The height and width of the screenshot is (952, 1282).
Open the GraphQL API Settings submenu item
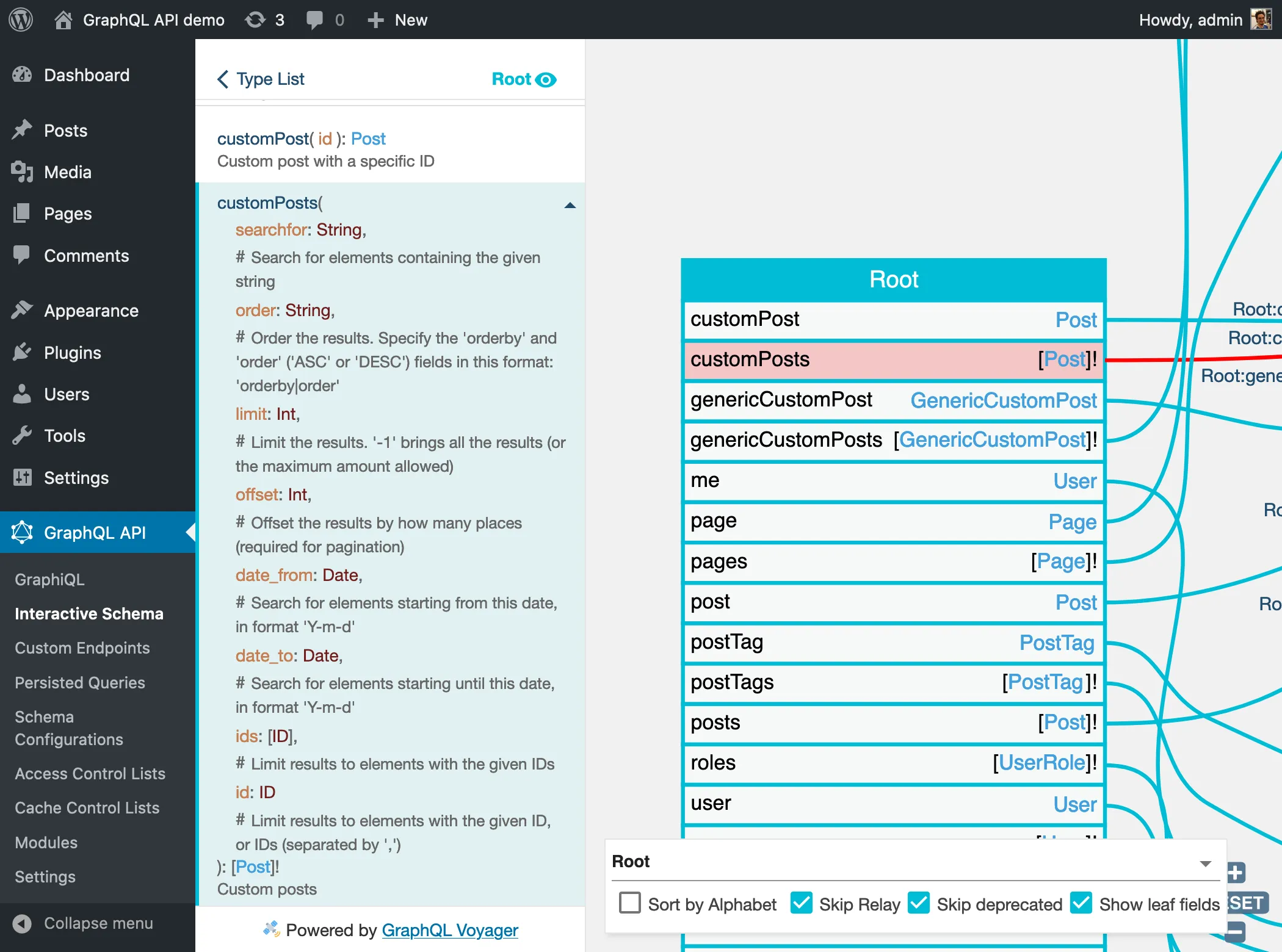(x=45, y=876)
